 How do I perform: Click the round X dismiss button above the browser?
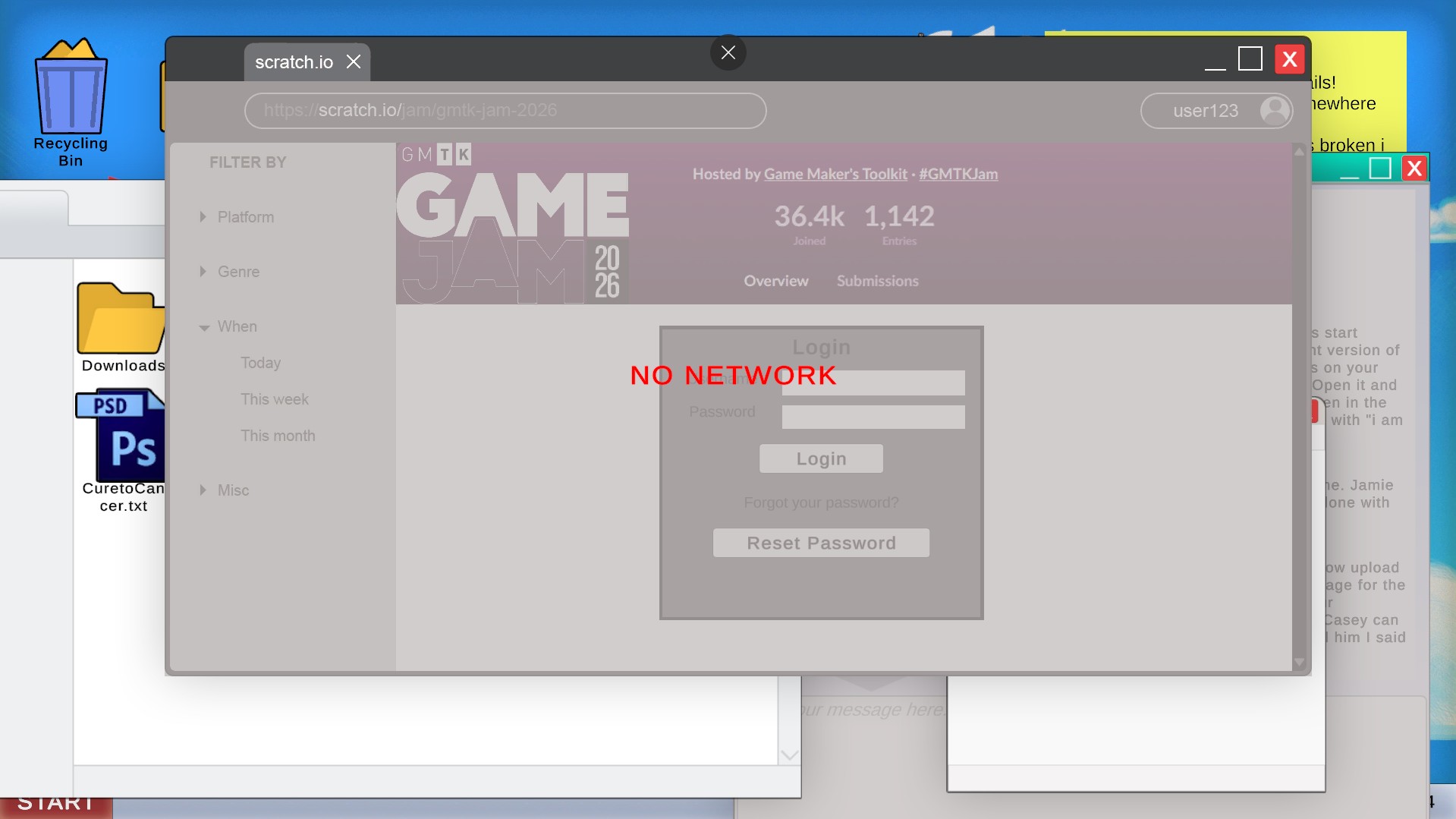728,52
